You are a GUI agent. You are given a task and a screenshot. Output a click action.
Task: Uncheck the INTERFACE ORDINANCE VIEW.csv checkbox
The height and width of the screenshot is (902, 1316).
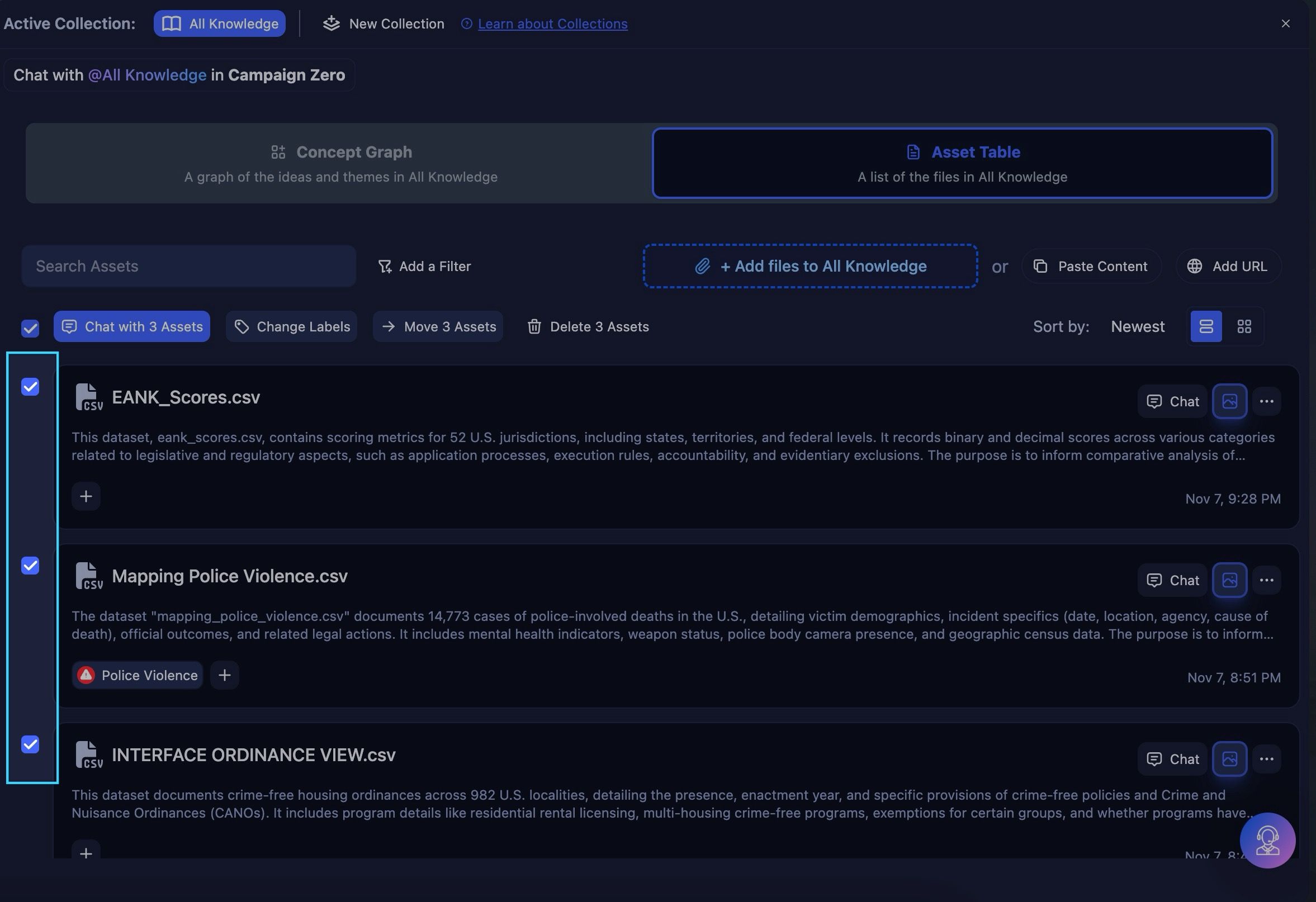click(30, 744)
